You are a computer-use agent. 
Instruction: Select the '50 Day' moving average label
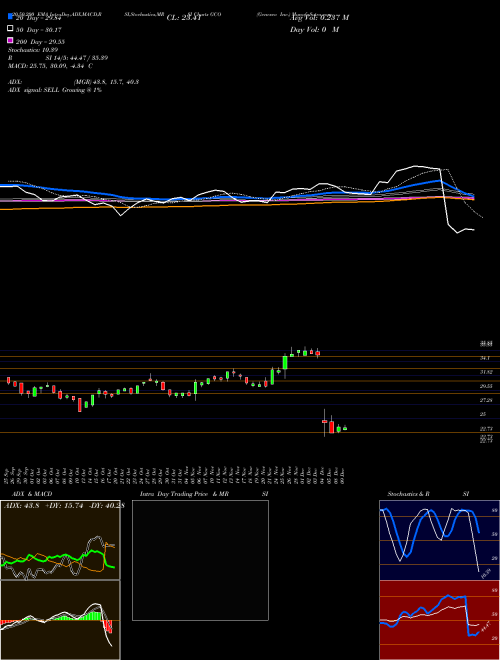pyautogui.click(x=40, y=29)
